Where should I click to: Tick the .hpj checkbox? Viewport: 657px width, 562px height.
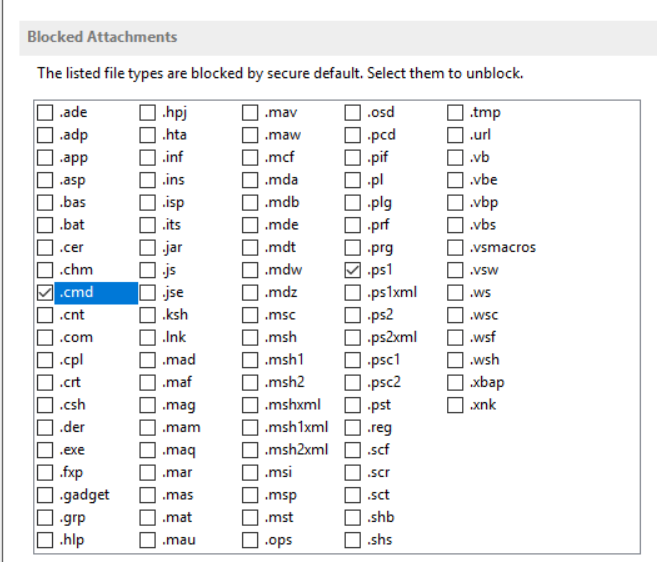click(x=147, y=112)
